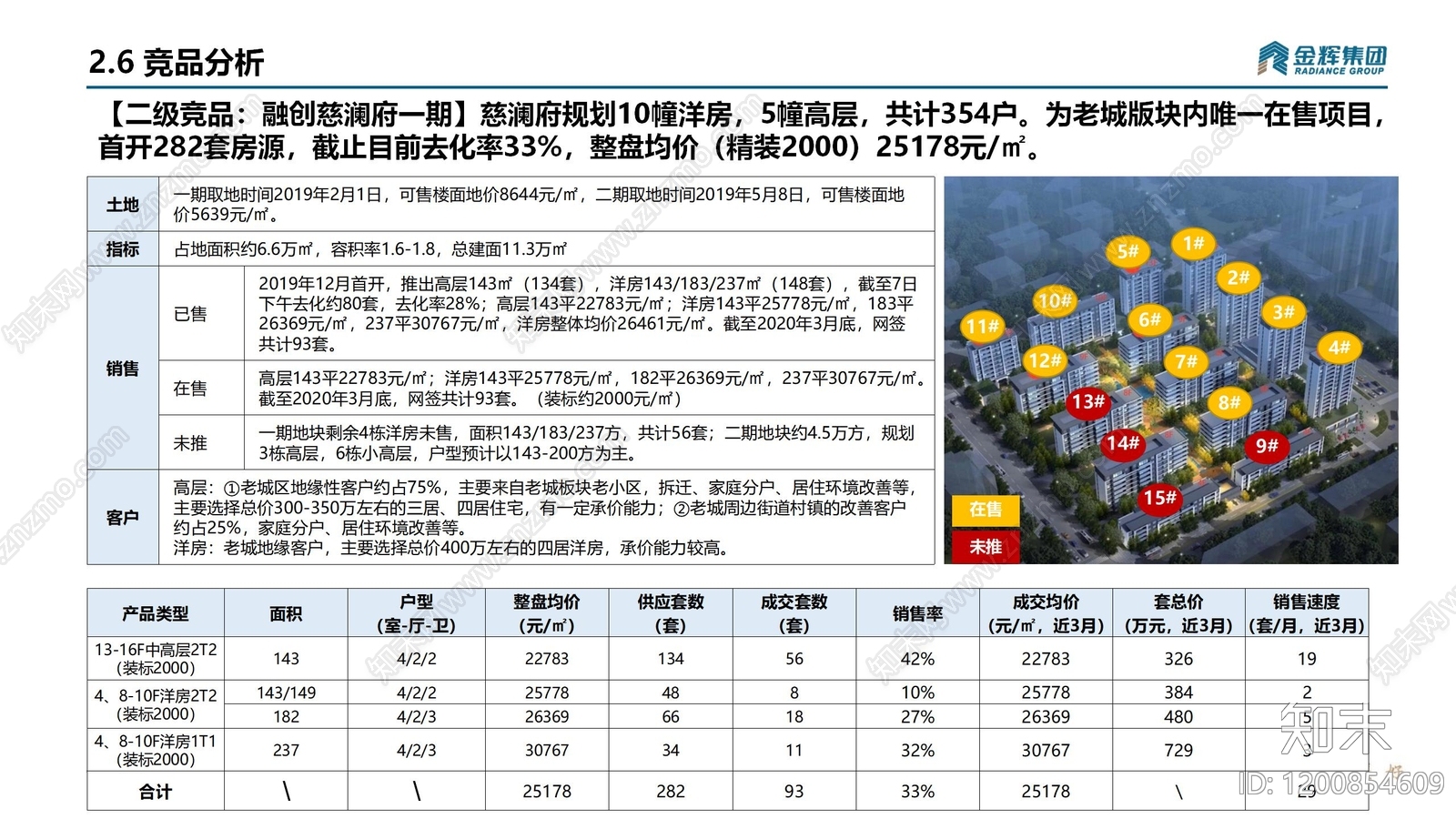Click the 户型 (室-厅-卫) column header
The height and width of the screenshot is (819, 1456).
(x=417, y=613)
